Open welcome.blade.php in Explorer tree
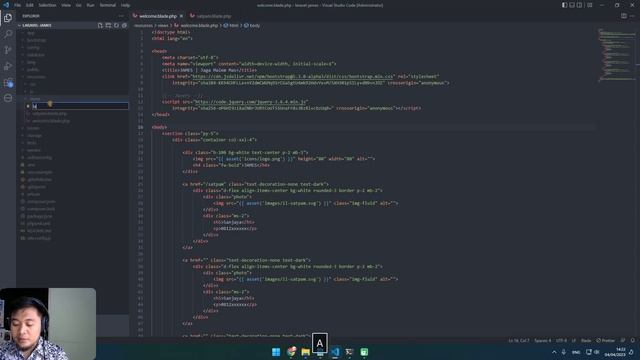 (x=51, y=121)
